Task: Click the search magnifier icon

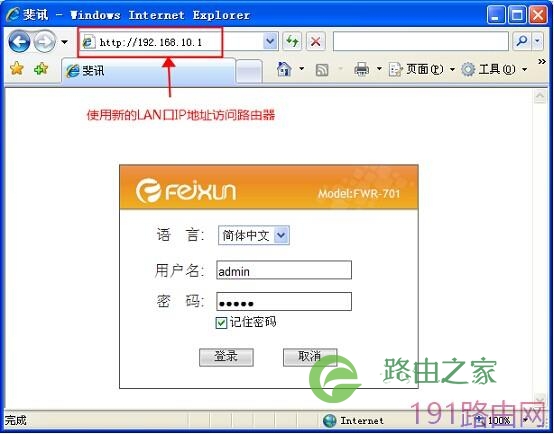Action: pyautogui.click(x=522, y=41)
